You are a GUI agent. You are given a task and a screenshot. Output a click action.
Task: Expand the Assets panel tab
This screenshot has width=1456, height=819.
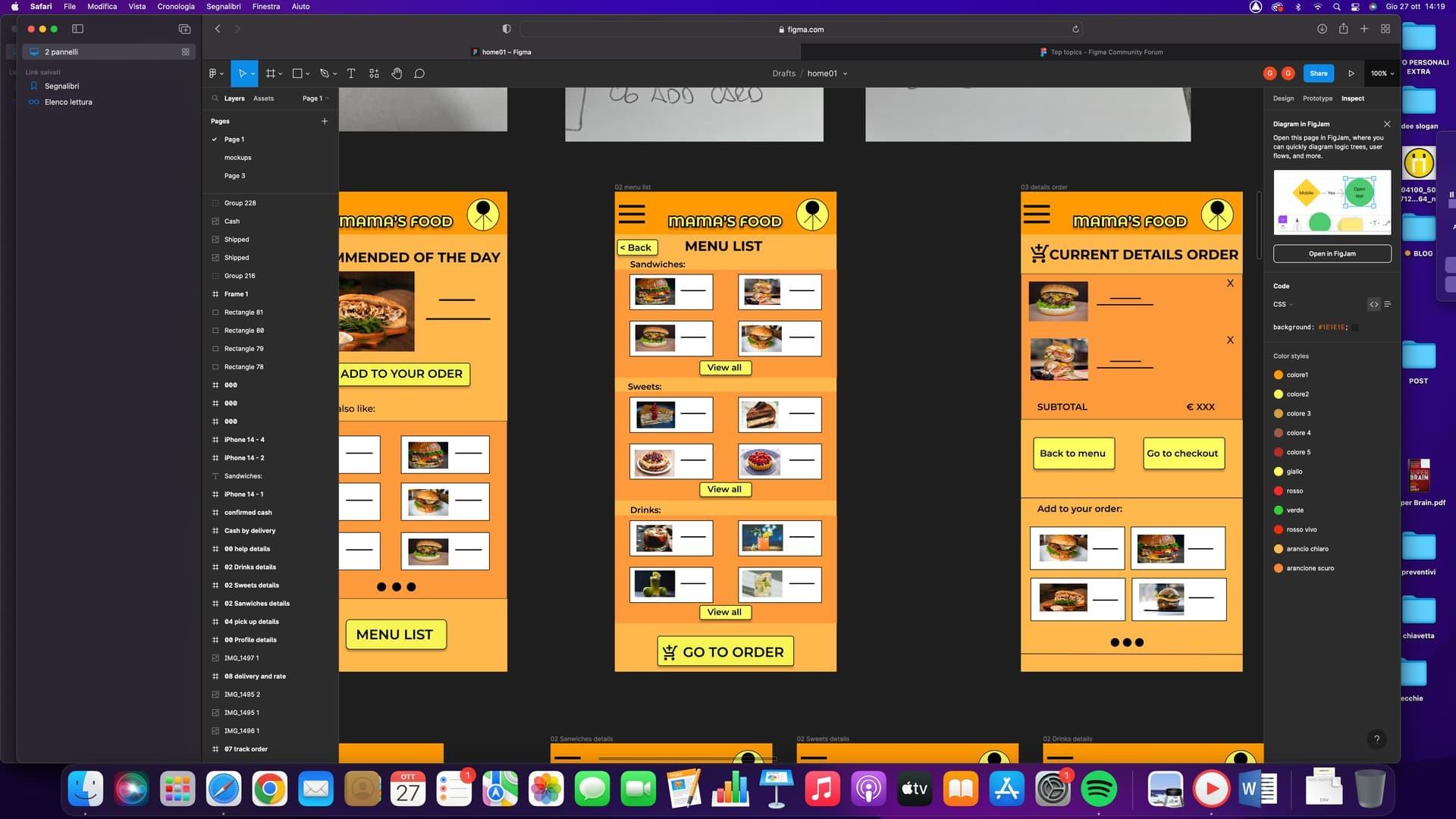pos(262,98)
